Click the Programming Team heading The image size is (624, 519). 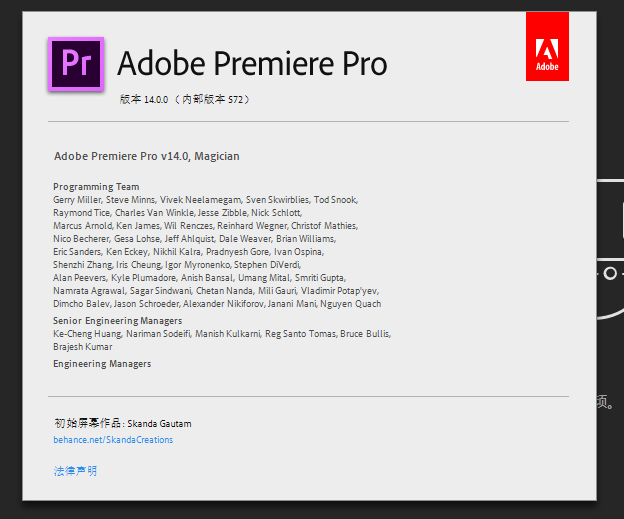(x=96, y=187)
